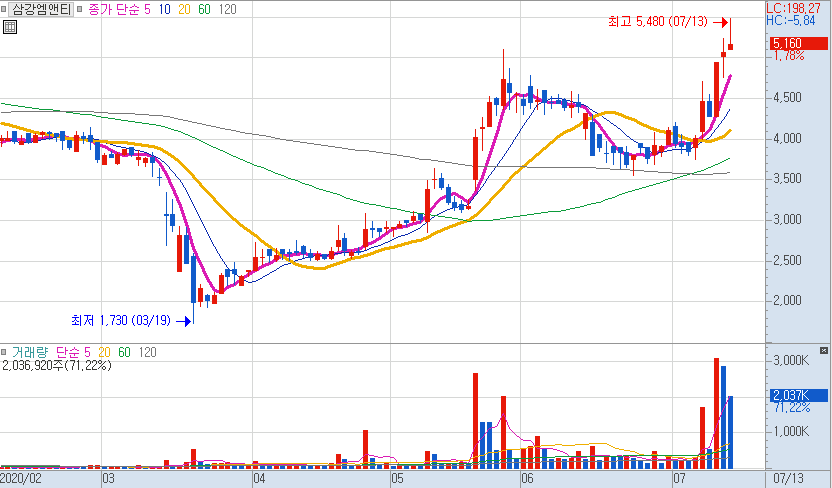The width and height of the screenshot is (832, 488).
Task: Click the 07 month axis label
Action: click(x=679, y=479)
